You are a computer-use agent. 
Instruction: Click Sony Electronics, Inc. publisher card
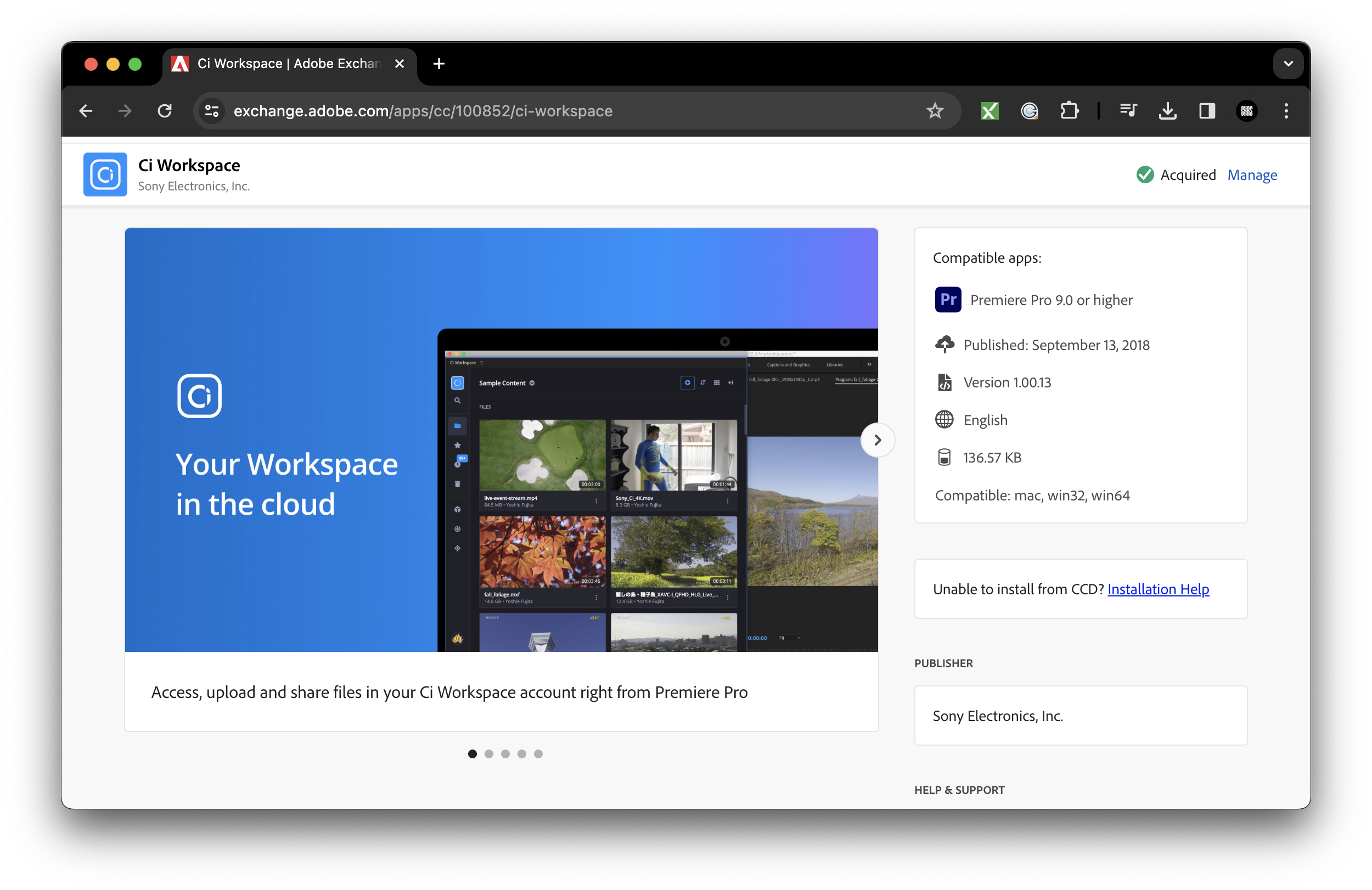(1081, 716)
